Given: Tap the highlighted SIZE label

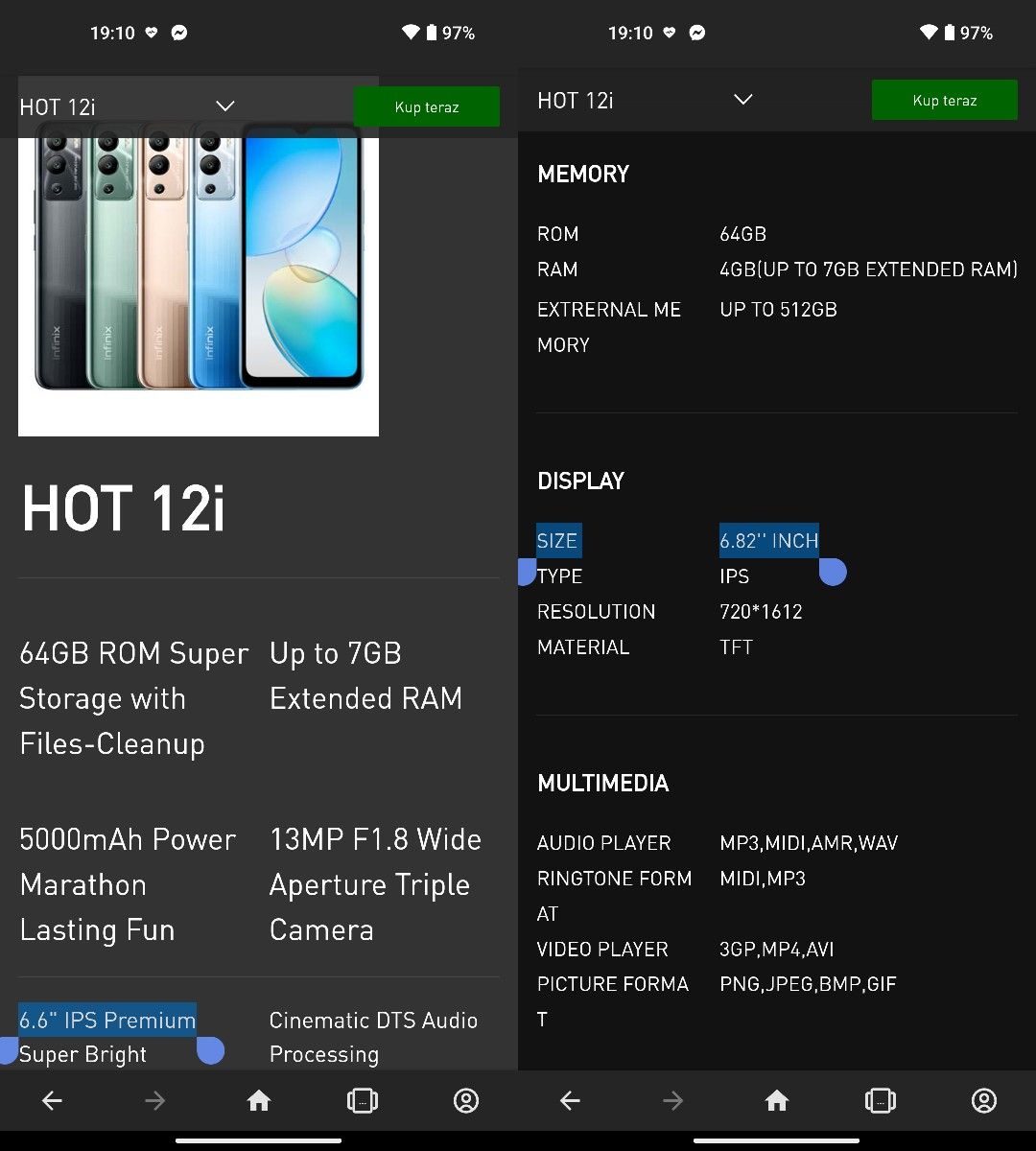Looking at the screenshot, I should pos(558,541).
